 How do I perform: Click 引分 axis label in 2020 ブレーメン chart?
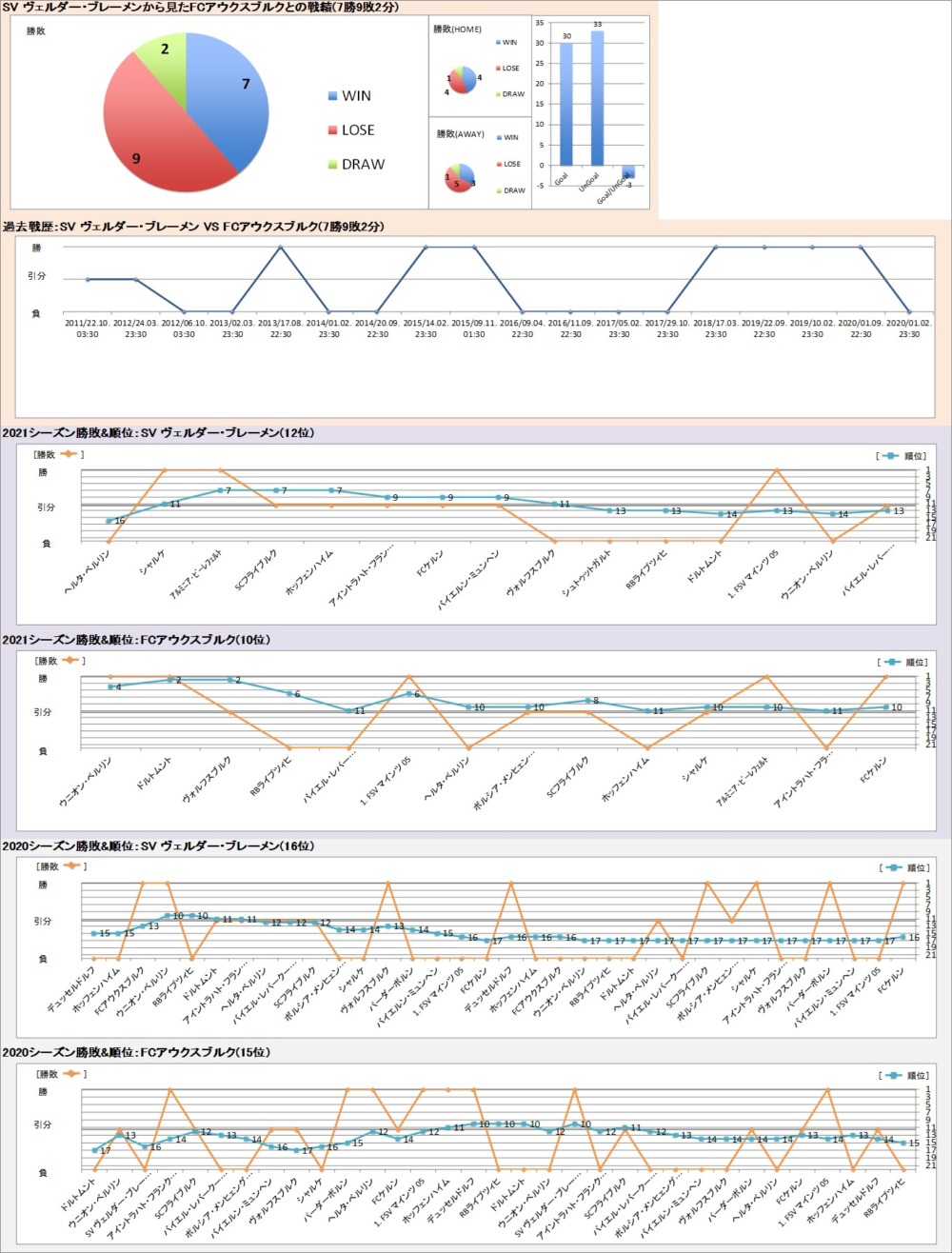pyautogui.click(x=43, y=921)
